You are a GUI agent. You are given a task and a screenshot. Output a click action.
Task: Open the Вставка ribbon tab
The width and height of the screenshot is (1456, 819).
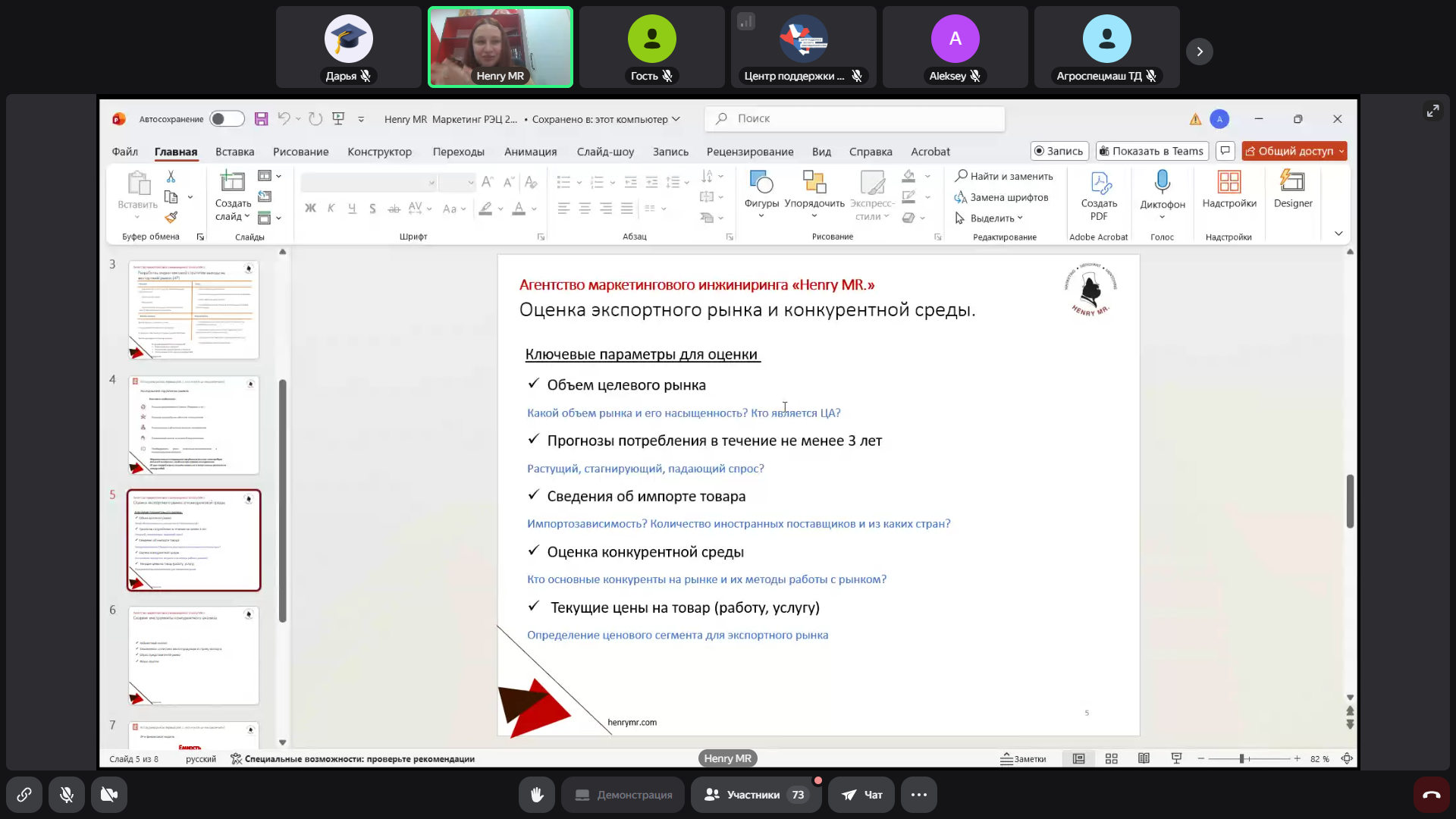(x=234, y=152)
